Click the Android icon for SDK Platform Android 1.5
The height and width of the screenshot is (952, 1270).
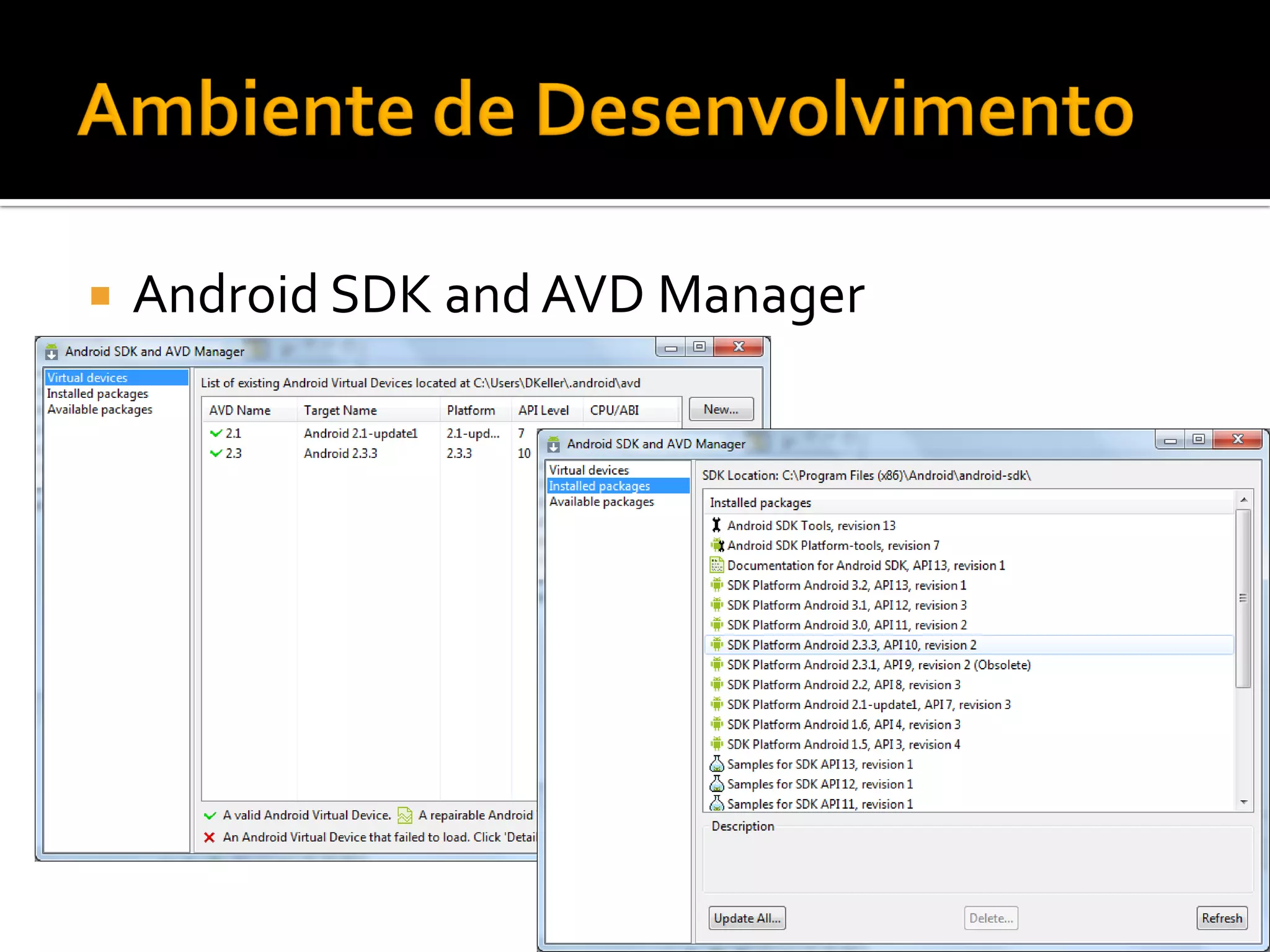(x=717, y=744)
